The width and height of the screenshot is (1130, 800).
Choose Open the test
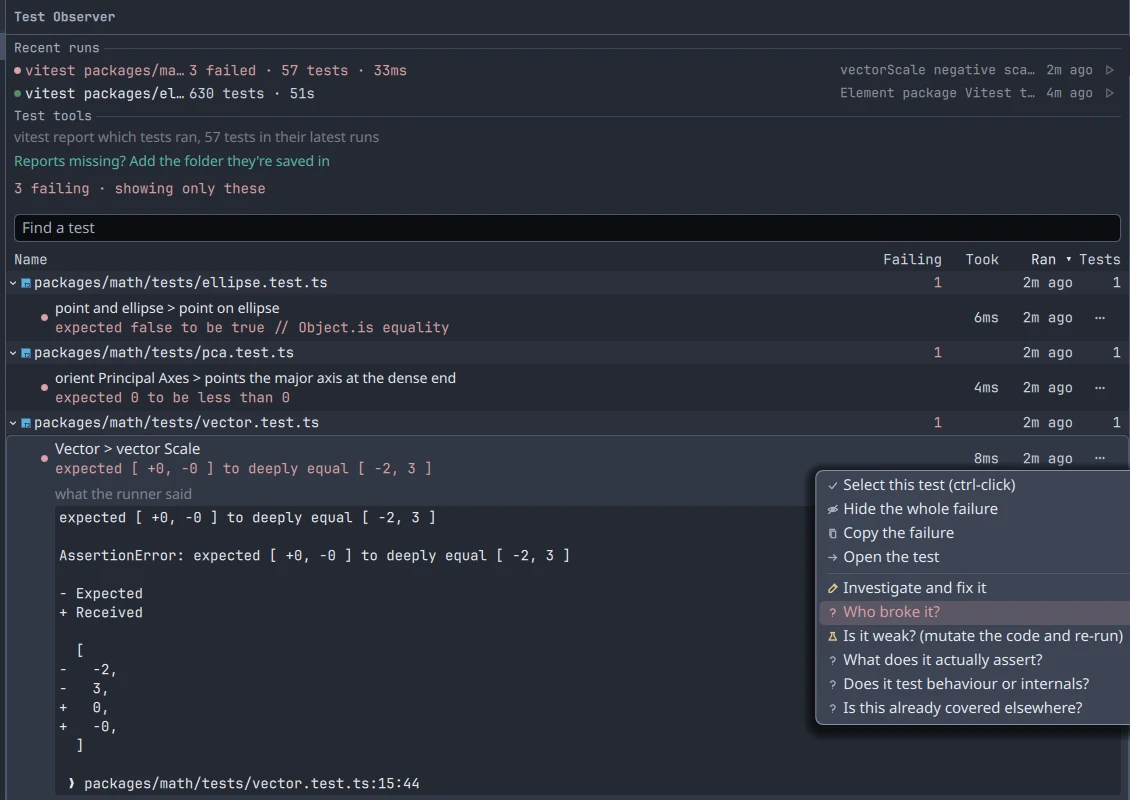[x=974, y=556]
